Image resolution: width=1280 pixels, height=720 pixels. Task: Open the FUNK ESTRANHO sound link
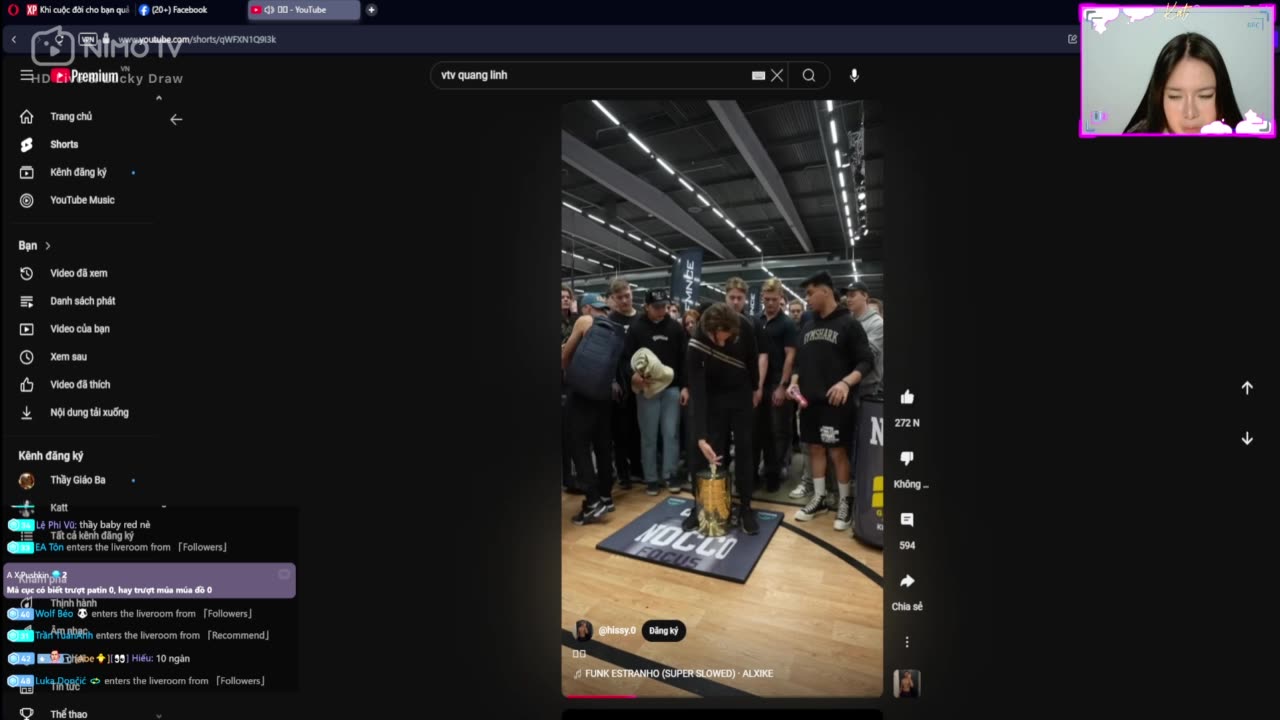[x=679, y=674]
